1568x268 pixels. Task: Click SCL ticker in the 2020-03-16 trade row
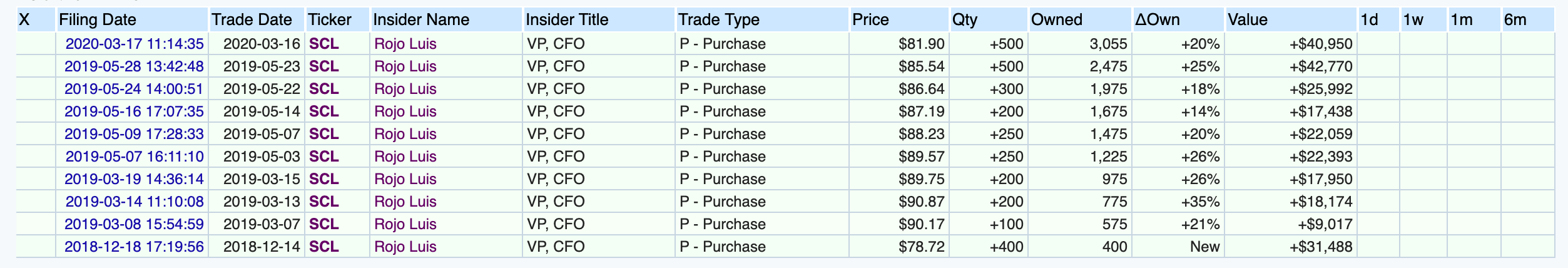pyautogui.click(x=324, y=44)
